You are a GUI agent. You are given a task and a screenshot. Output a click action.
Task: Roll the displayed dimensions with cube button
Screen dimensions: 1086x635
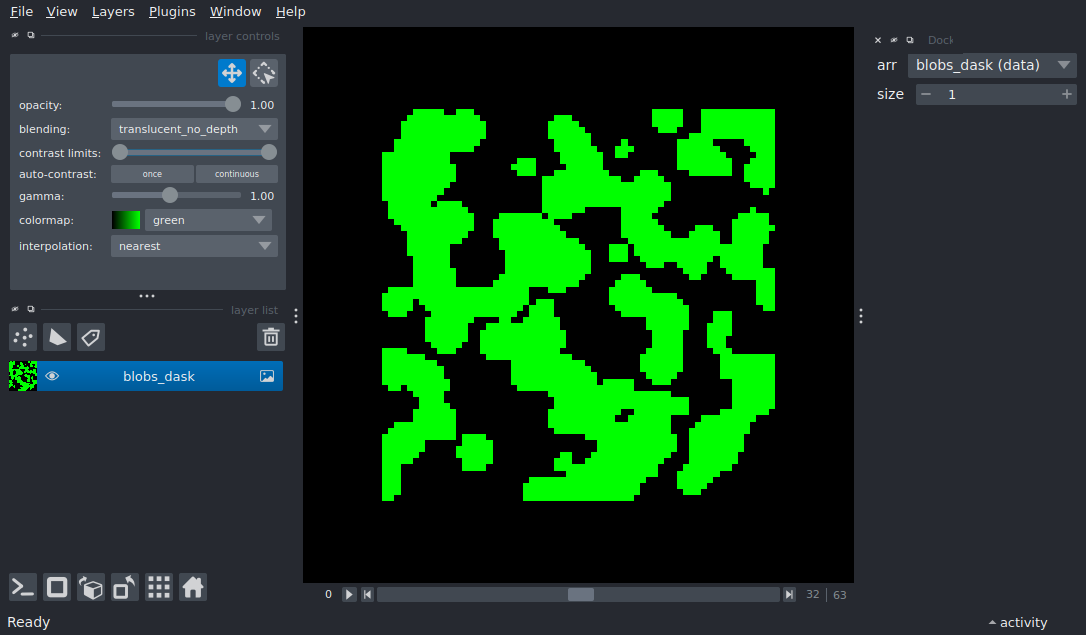(x=91, y=588)
